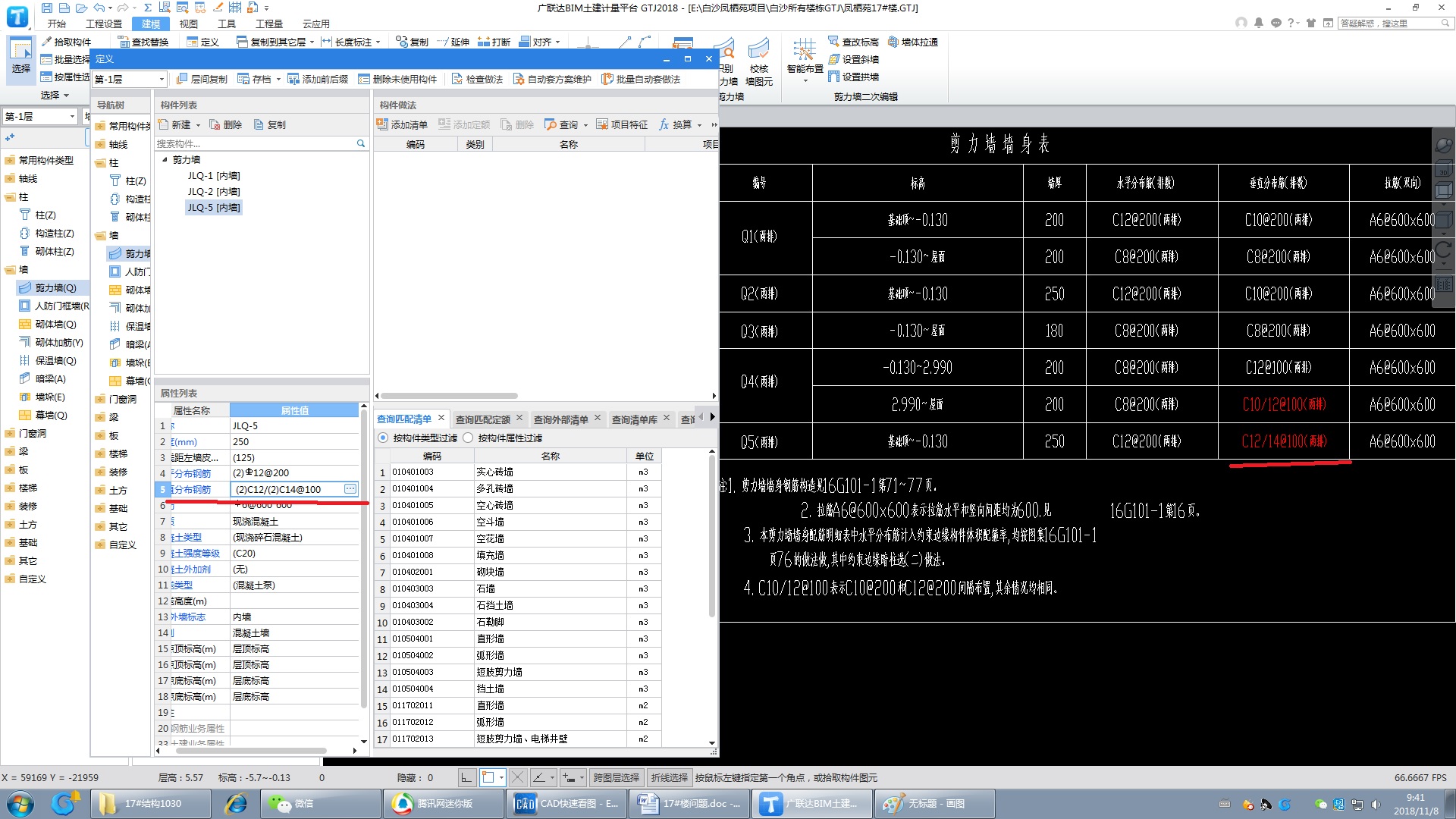The image size is (1456, 819).
Task: Toggle 按构件类型过滤 radio button
Action: pyautogui.click(x=385, y=438)
